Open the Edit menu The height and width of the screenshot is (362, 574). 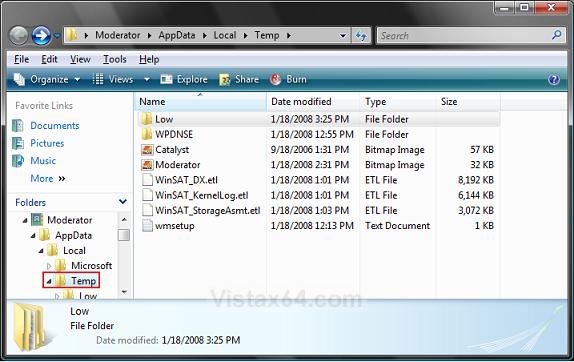(49, 59)
